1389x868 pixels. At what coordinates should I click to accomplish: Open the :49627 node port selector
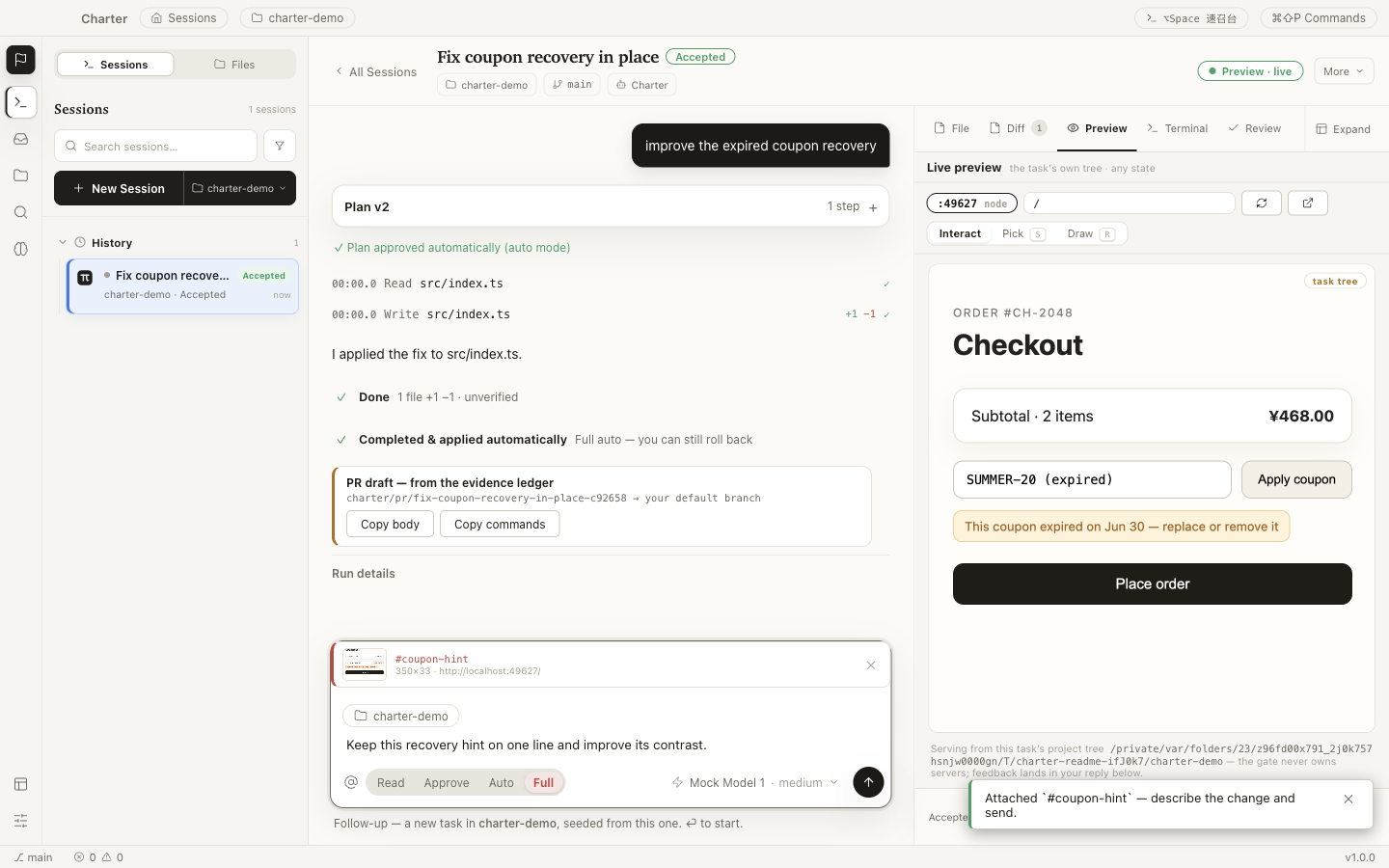pyautogui.click(x=972, y=203)
